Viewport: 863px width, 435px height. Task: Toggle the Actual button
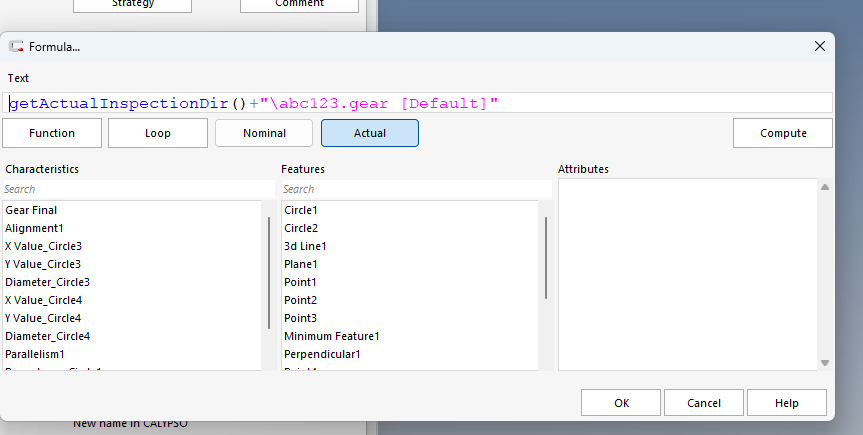pos(370,133)
